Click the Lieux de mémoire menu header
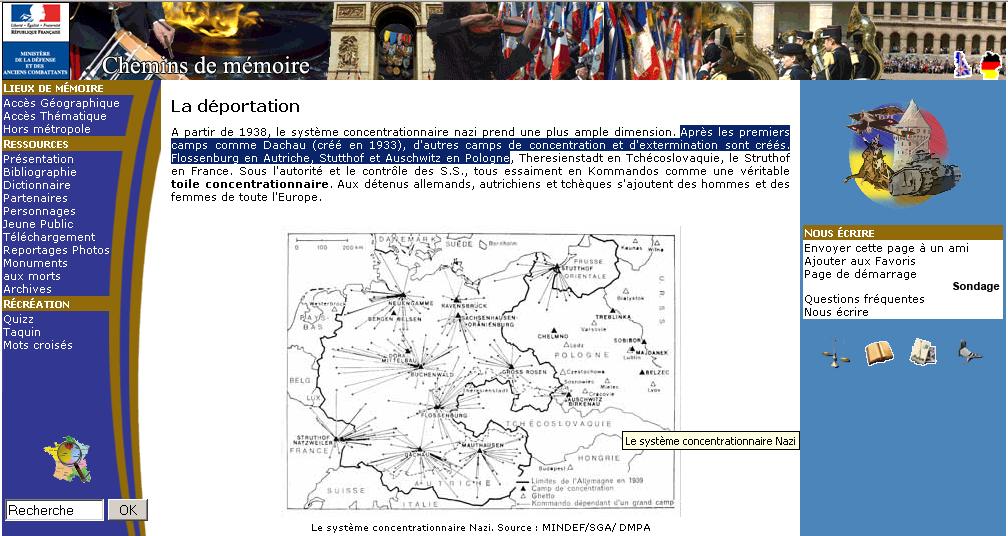The height and width of the screenshot is (536, 1008). [53, 88]
